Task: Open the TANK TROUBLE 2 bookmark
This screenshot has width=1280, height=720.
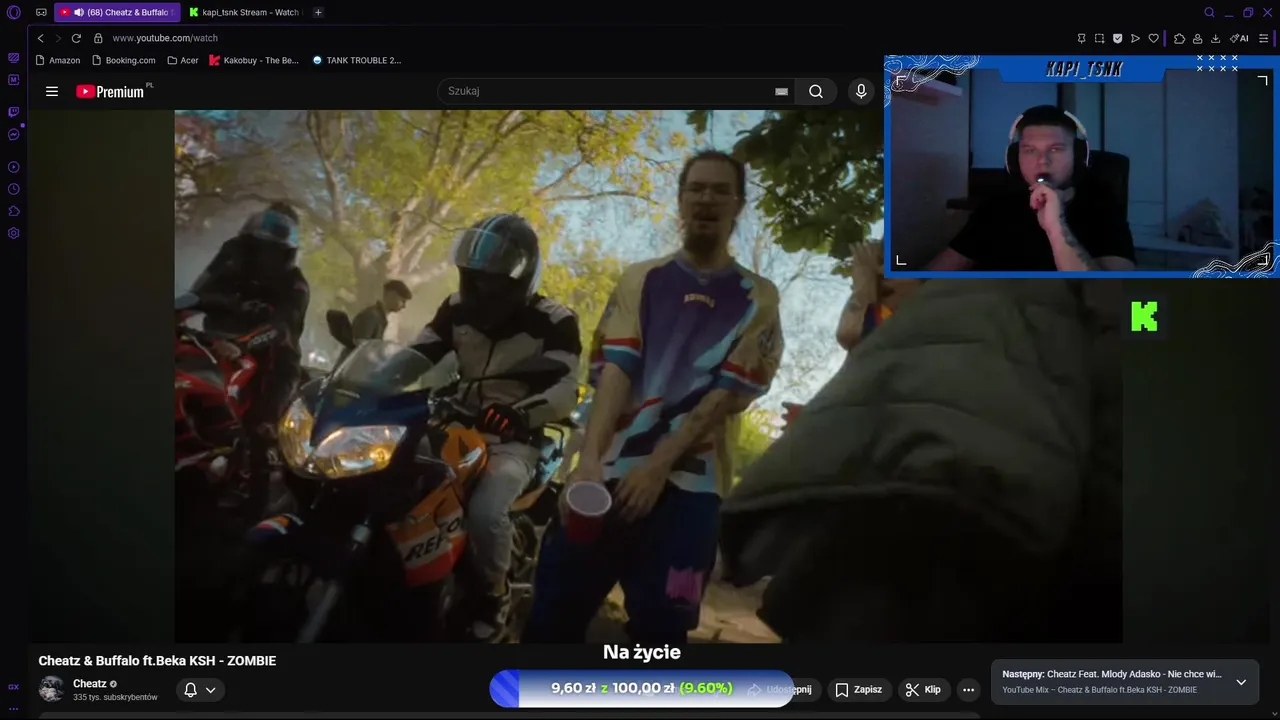Action: click(357, 60)
